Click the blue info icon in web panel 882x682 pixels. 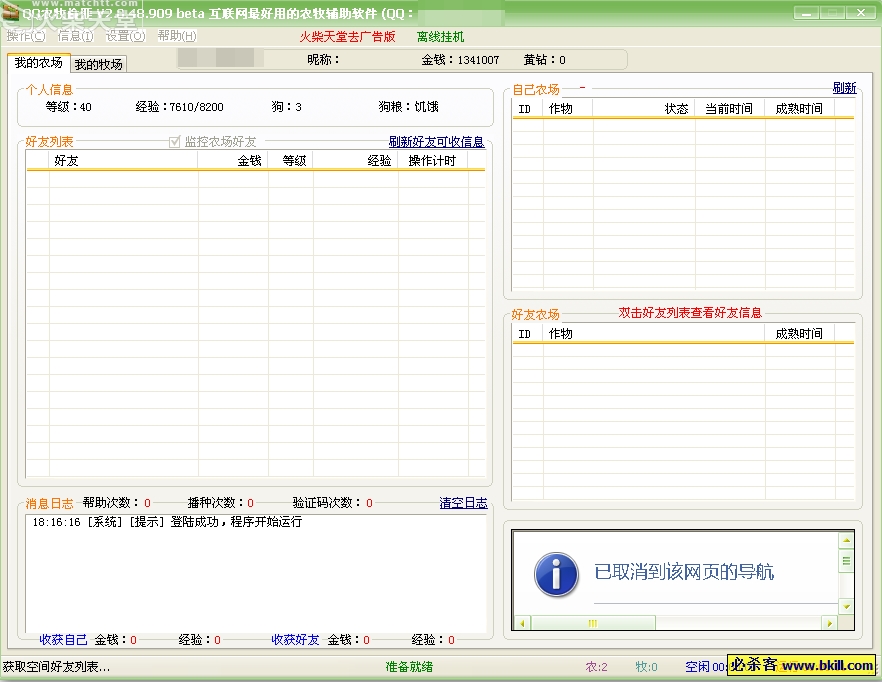pos(556,573)
